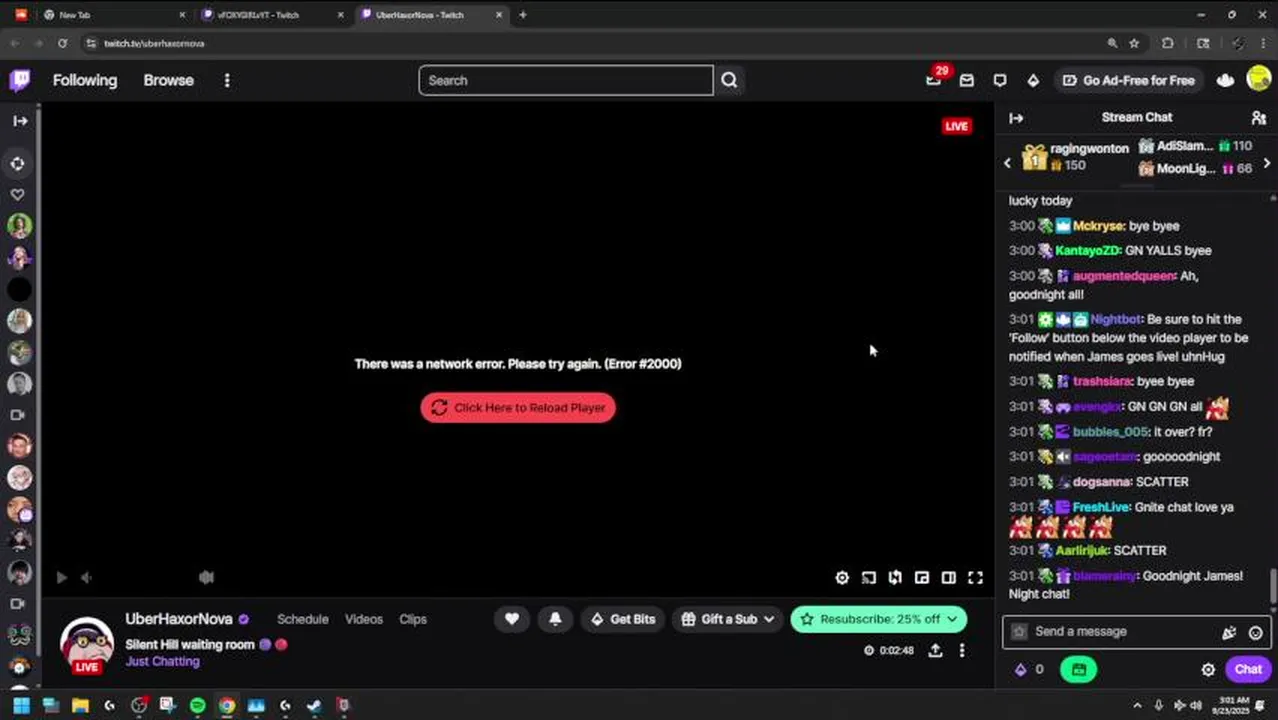Image resolution: width=1278 pixels, height=720 pixels.
Task: Open the Bits diamond icon in top bar
Action: [1033, 80]
